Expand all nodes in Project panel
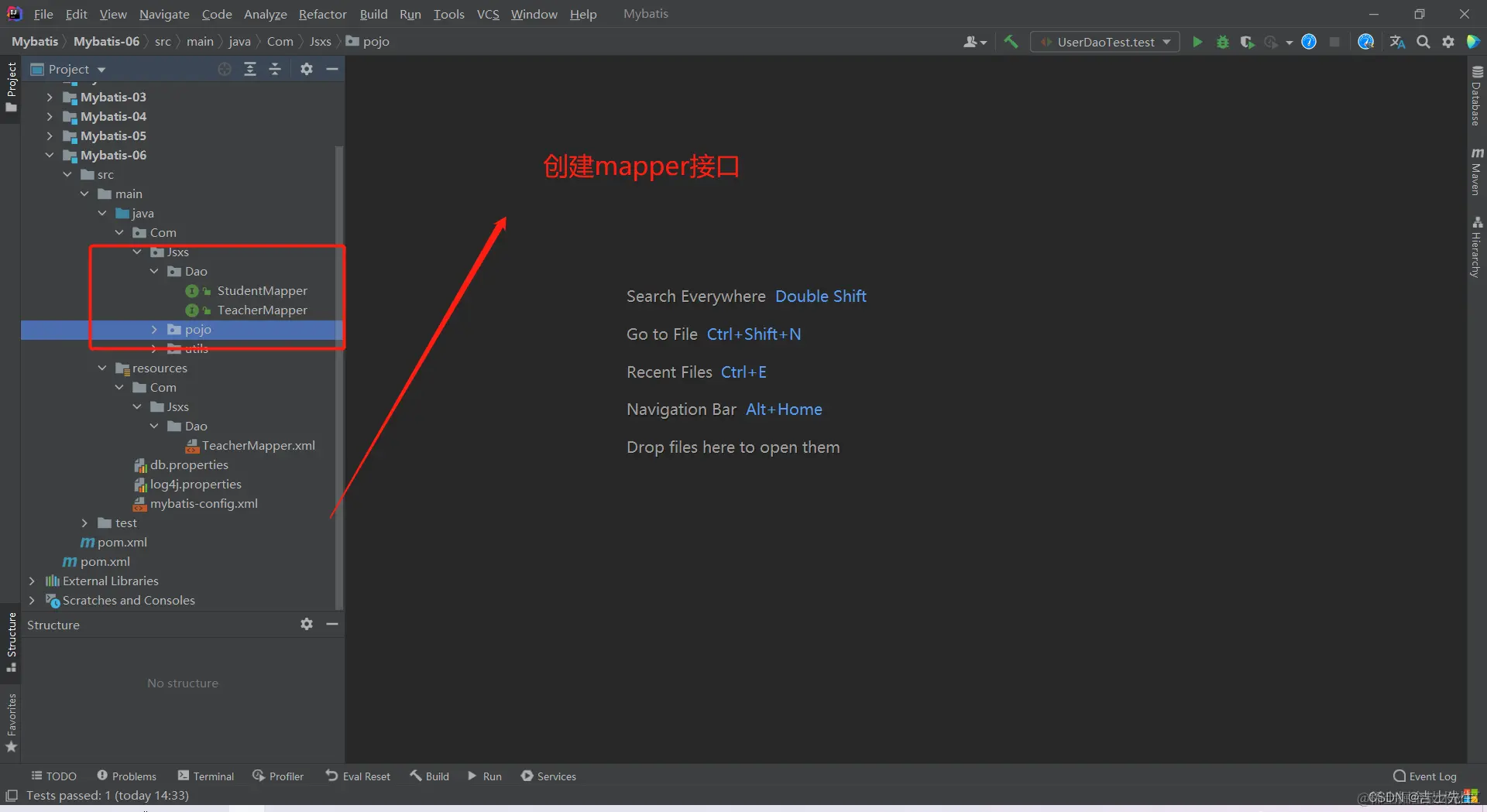1487x812 pixels. [x=250, y=69]
